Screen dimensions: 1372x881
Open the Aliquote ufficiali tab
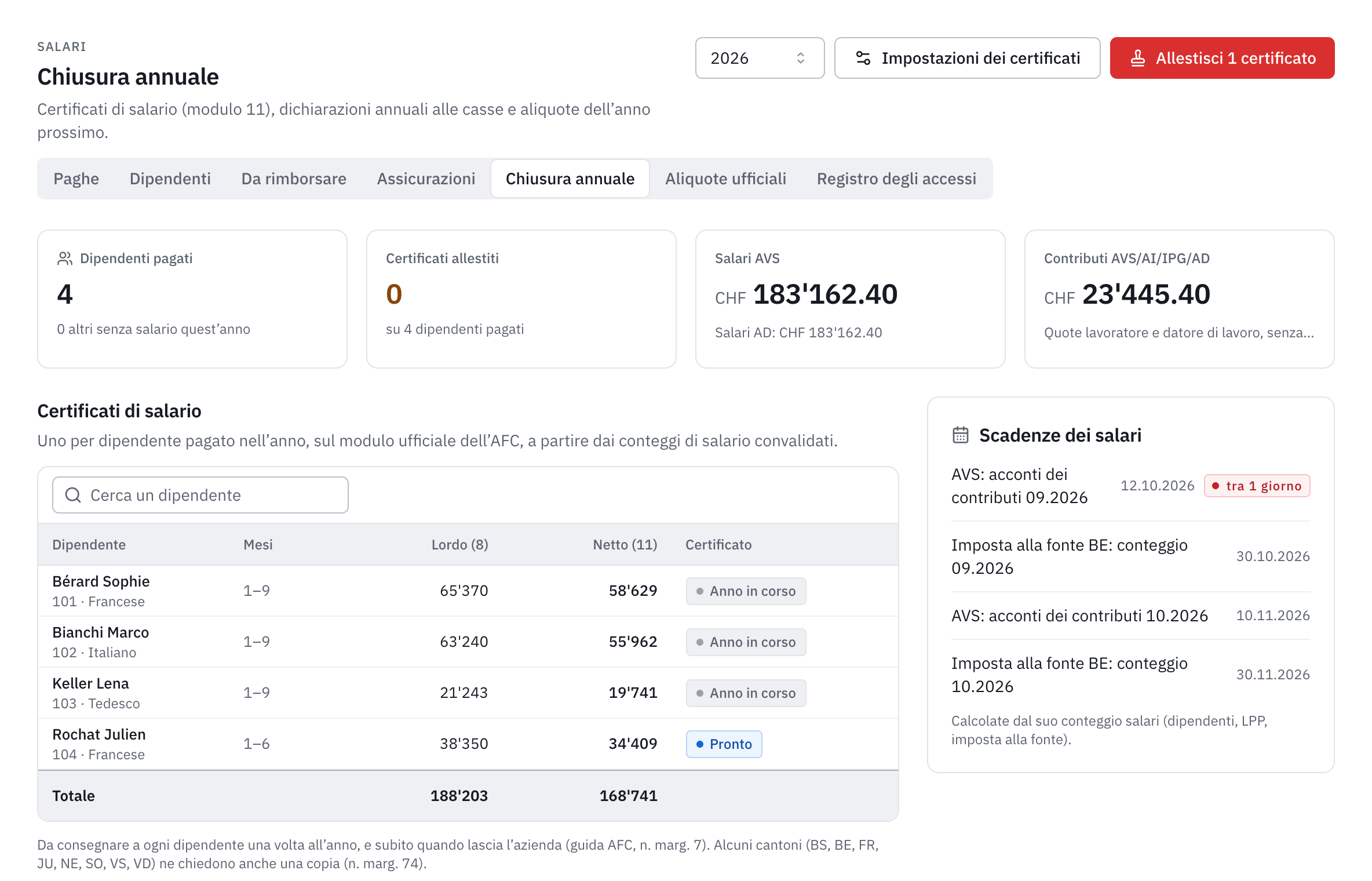coord(725,179)
